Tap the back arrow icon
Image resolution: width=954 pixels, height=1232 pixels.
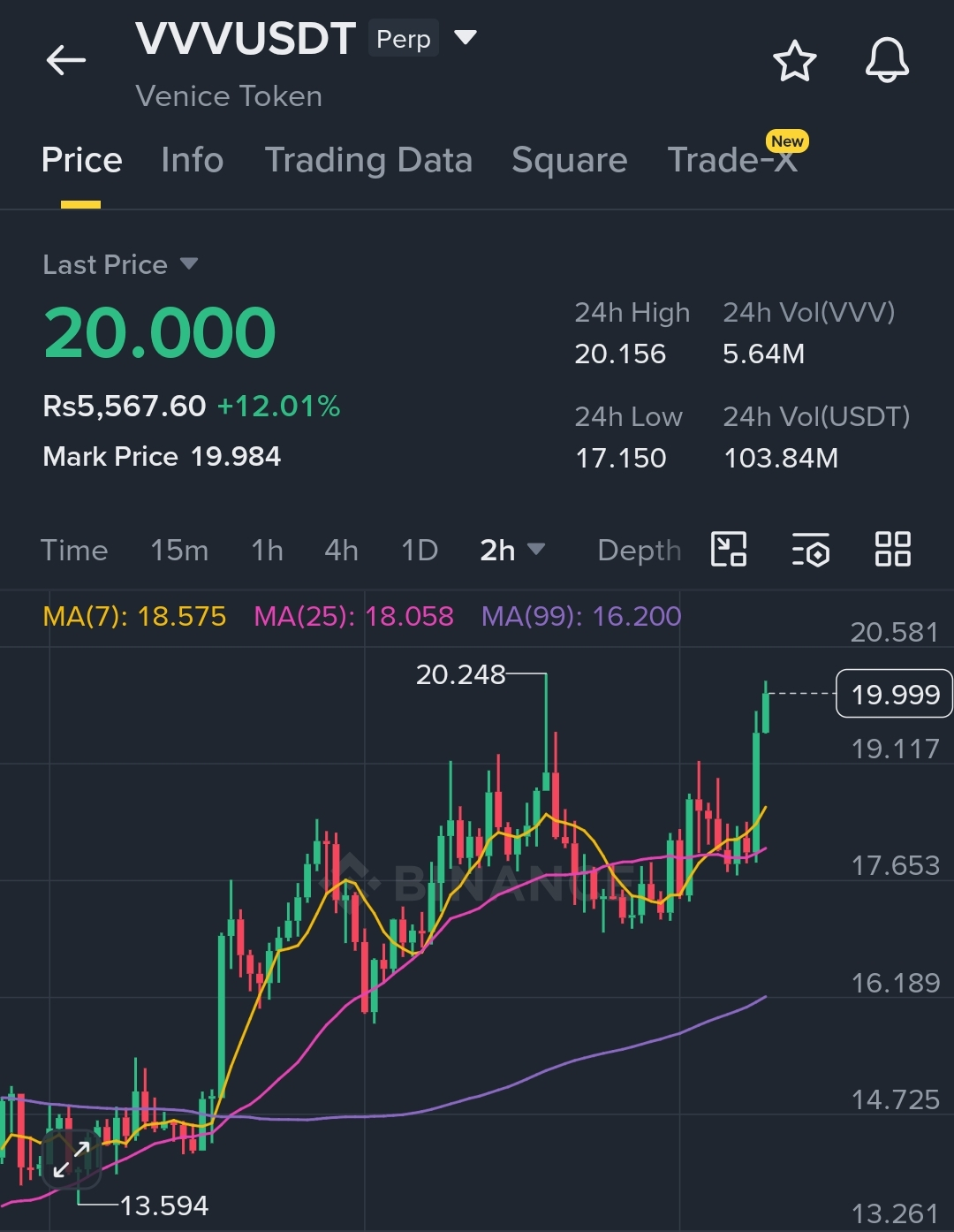pyautogui.click(x=66, y=61)
